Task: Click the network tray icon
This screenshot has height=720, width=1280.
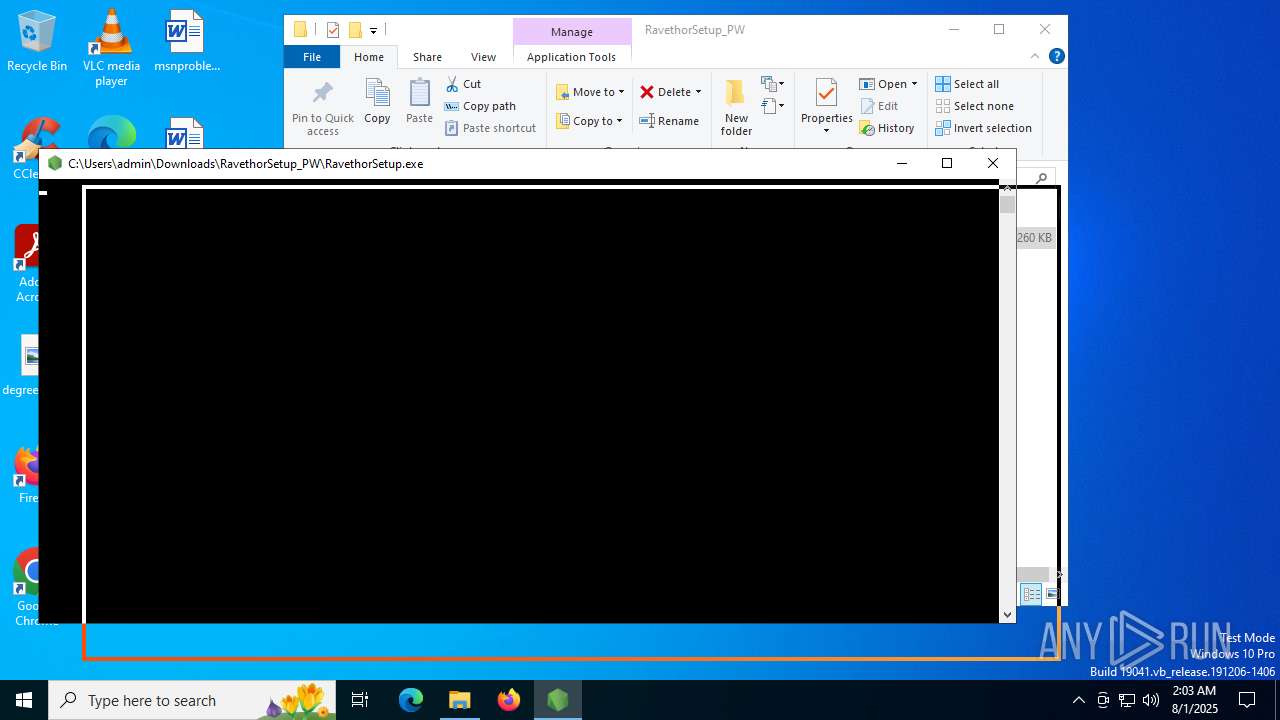Action: click(x=1127, y=700)
